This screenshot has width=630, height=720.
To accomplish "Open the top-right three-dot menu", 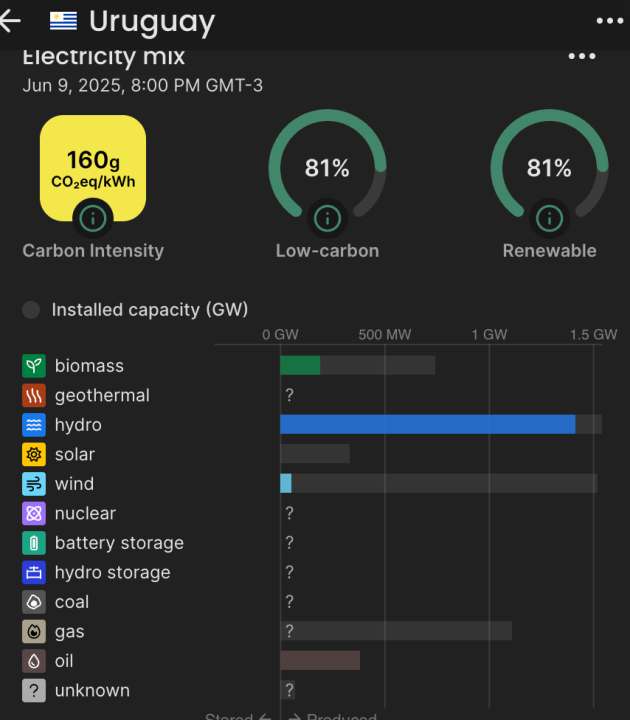I will click(x=608, y=21).
